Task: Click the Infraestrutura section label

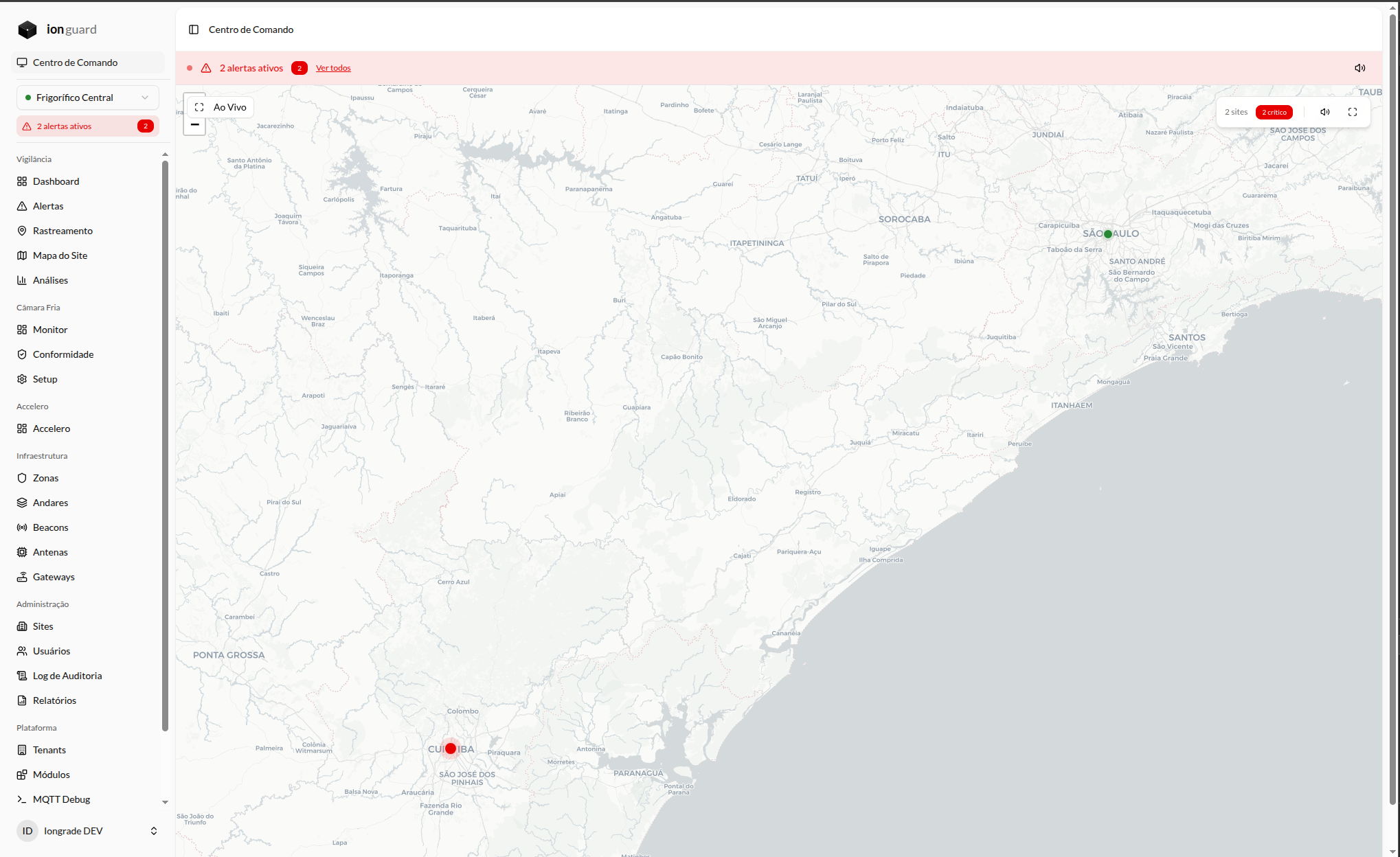Action: (x=42, y=456)
